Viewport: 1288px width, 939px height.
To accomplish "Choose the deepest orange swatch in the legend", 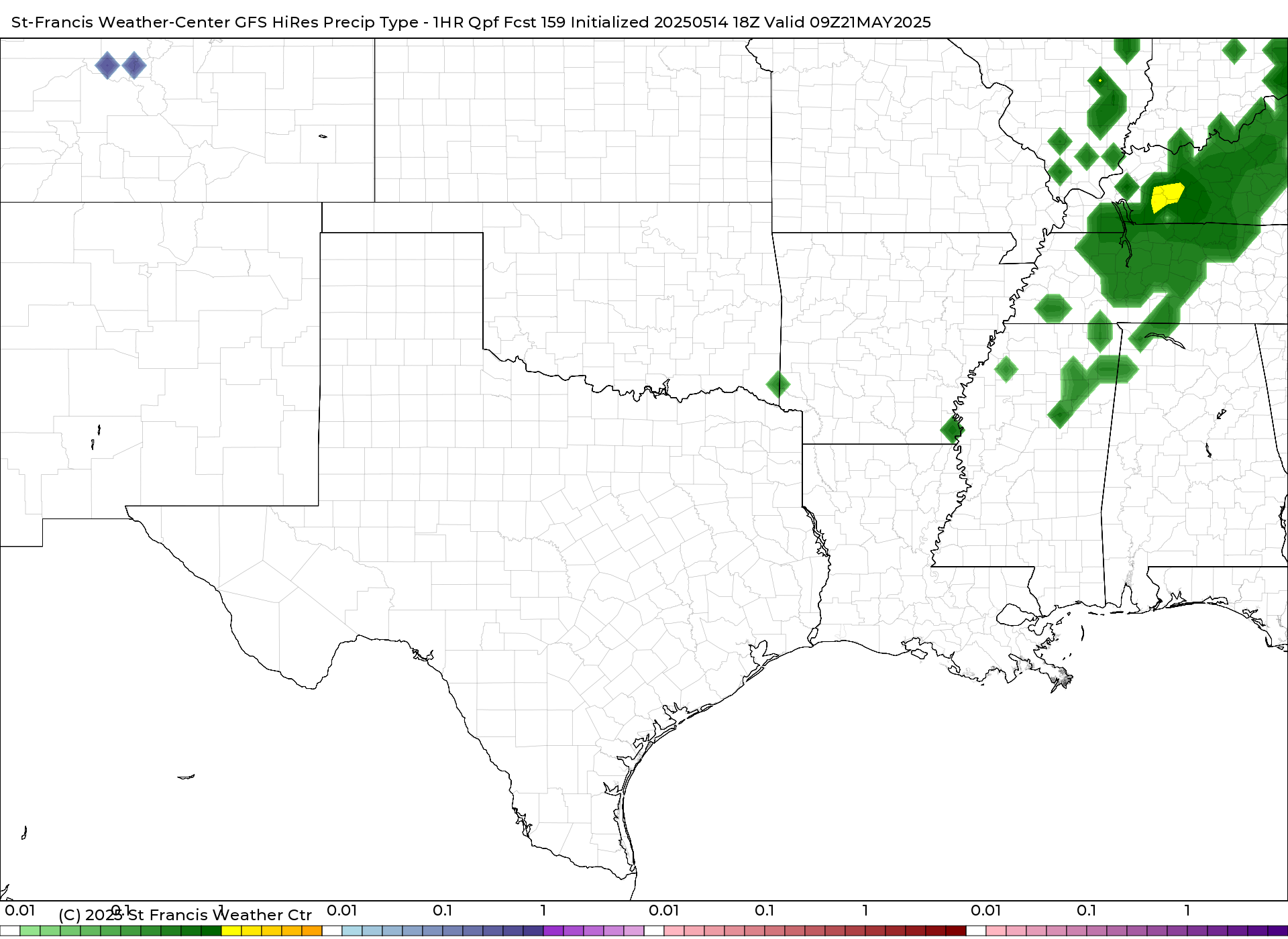I will 312,931.
